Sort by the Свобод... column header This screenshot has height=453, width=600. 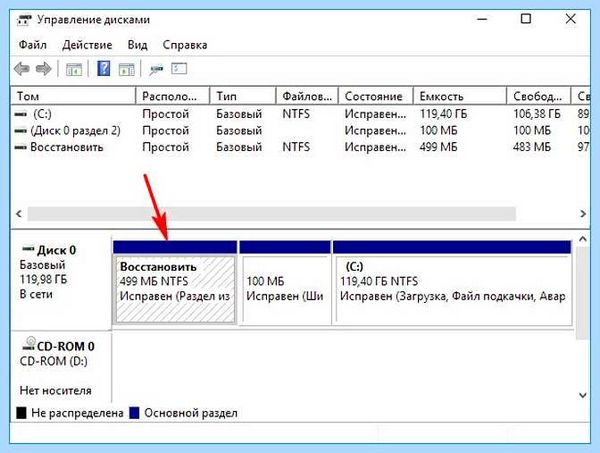click(539, 96)
